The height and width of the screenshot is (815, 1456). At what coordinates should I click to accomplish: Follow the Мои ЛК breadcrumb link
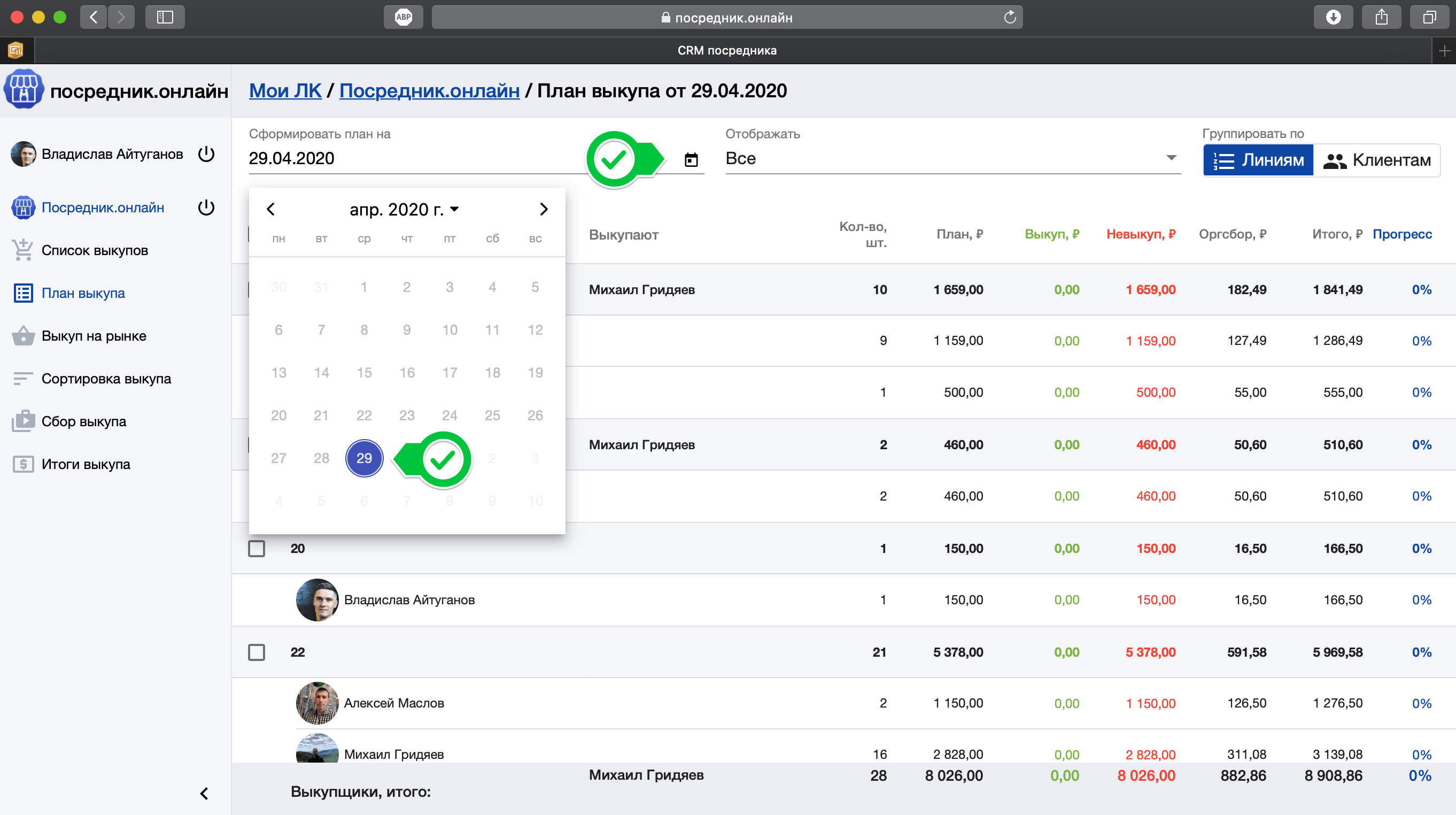tap(285, 90)
